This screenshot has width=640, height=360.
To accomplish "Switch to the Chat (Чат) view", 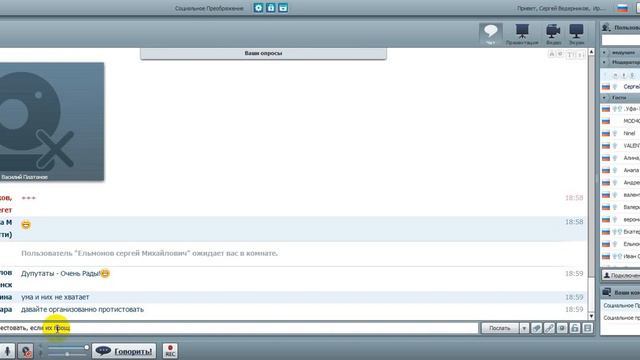I will tap(491, 33).
